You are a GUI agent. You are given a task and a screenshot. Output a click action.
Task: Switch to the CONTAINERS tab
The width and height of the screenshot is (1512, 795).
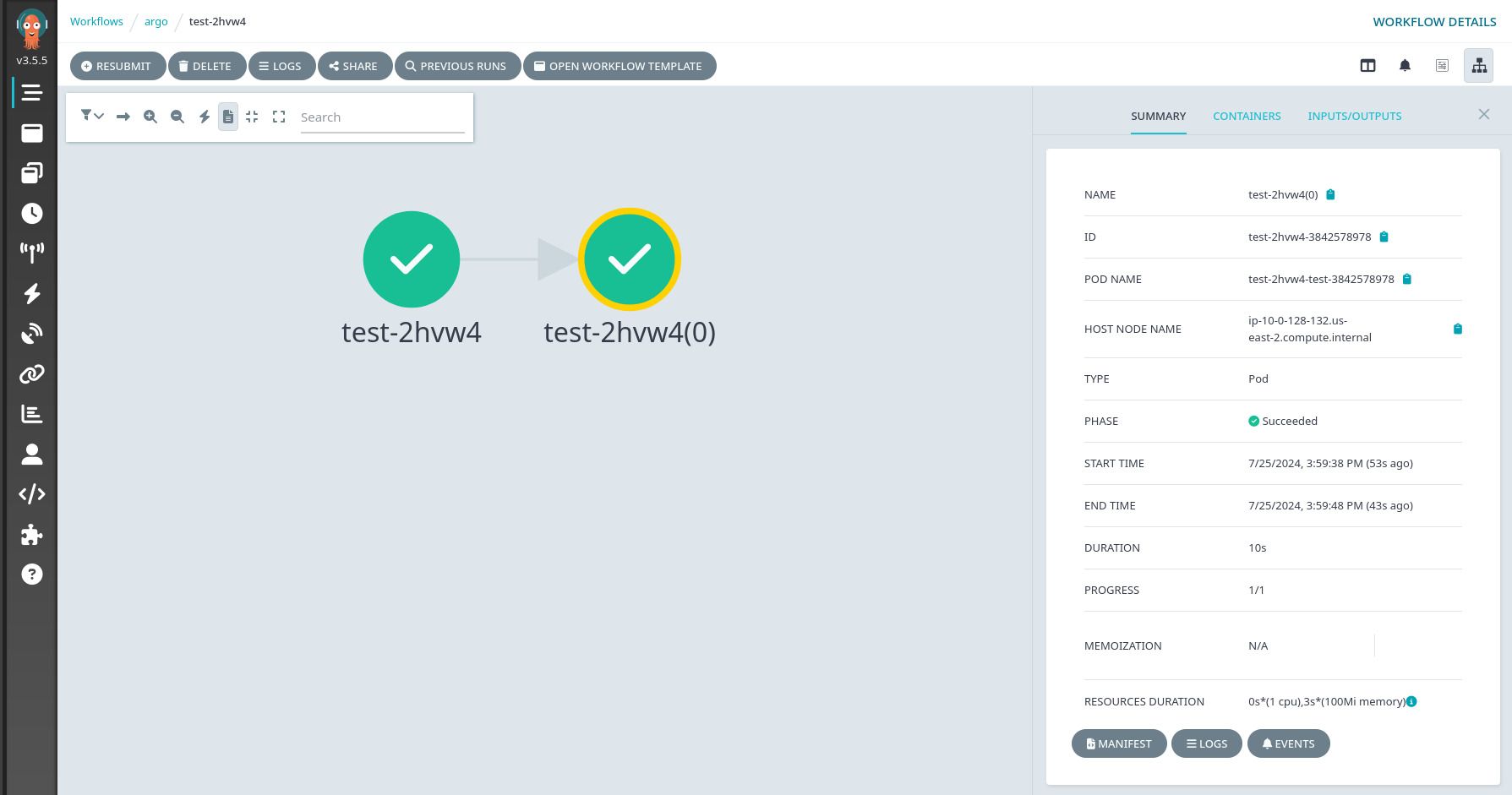point(1247,116)
